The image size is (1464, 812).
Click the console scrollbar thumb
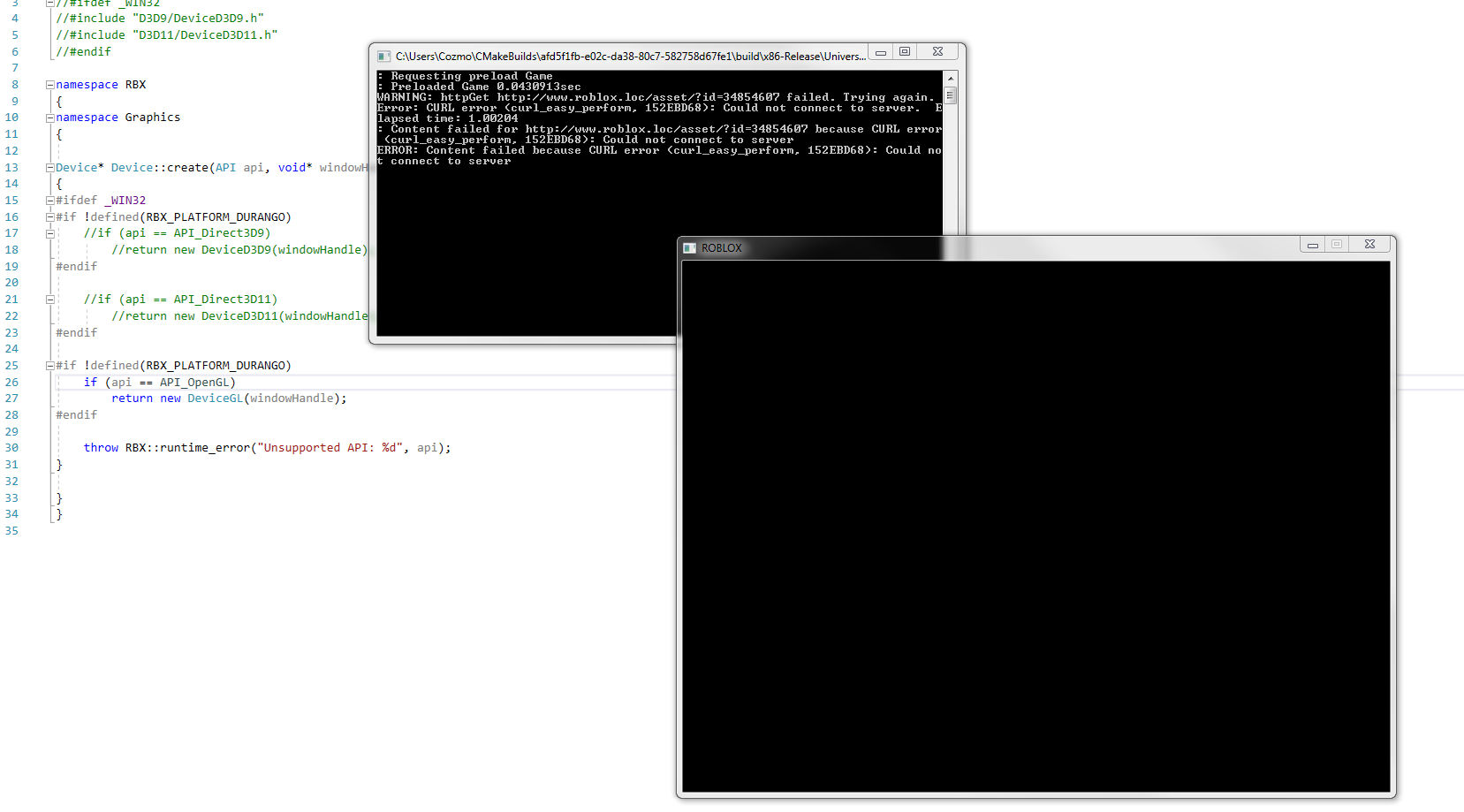tap(951, 95)
